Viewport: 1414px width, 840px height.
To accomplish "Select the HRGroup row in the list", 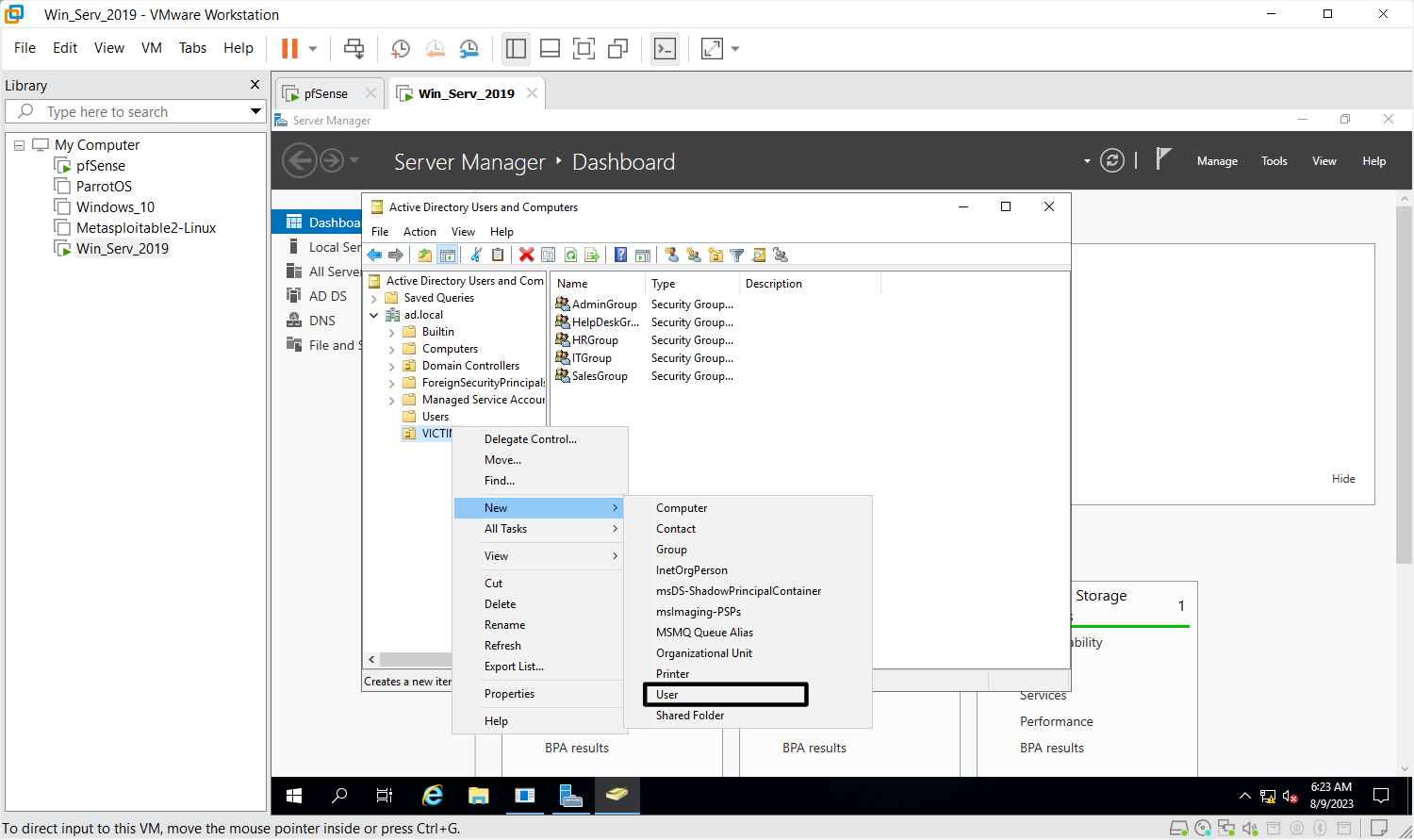I will click(x=595, y=340).
